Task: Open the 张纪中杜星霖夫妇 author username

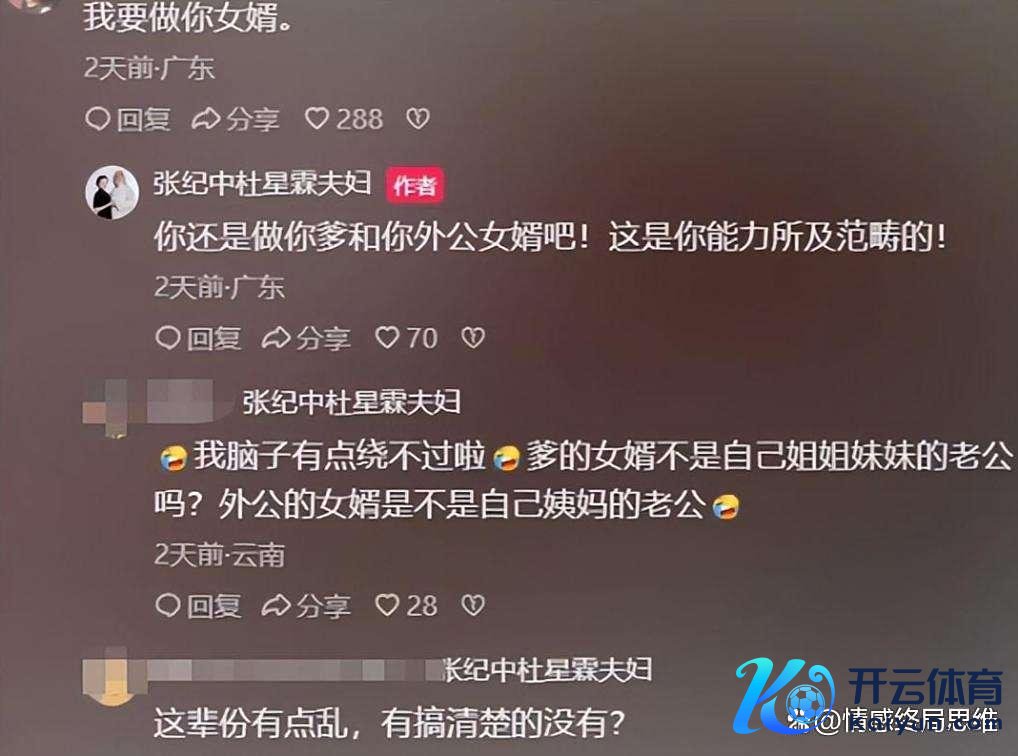Action: pos(262,184)
